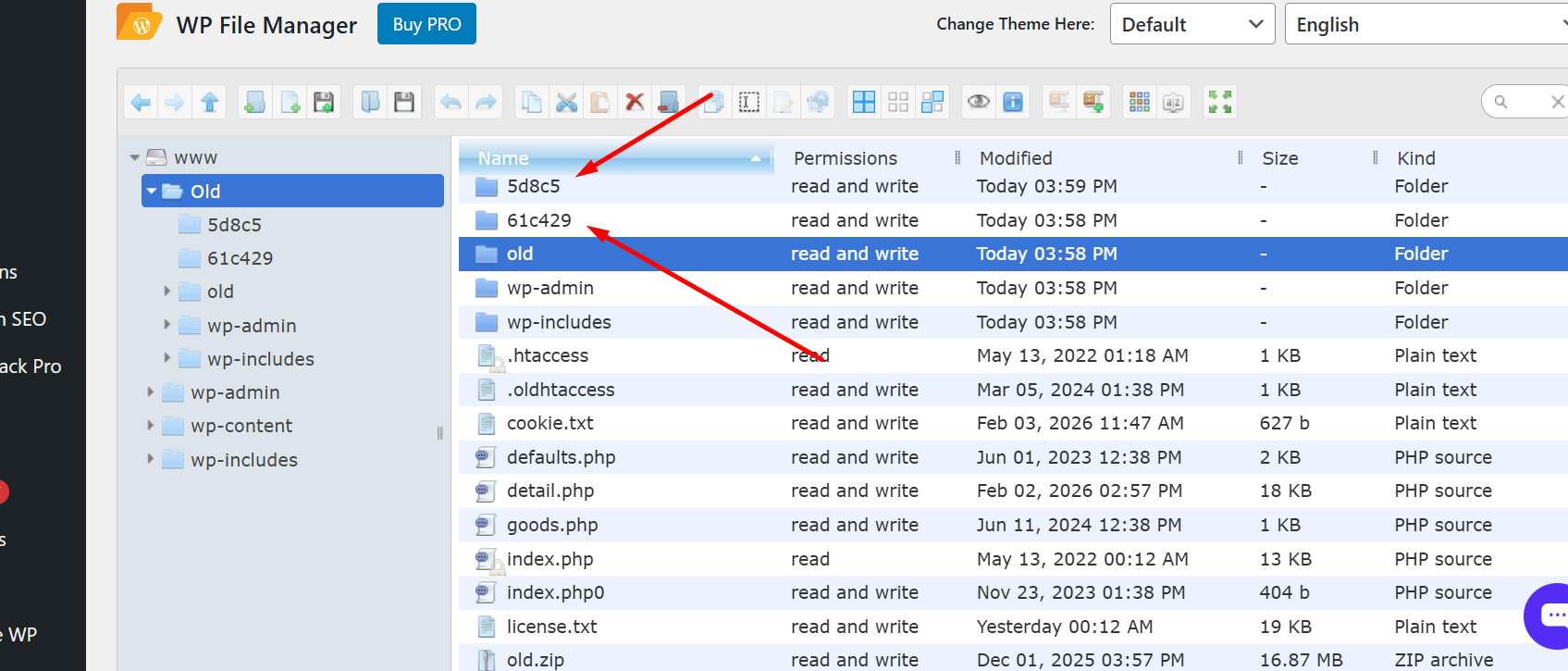Cut selected item with scissors icon

566,103
